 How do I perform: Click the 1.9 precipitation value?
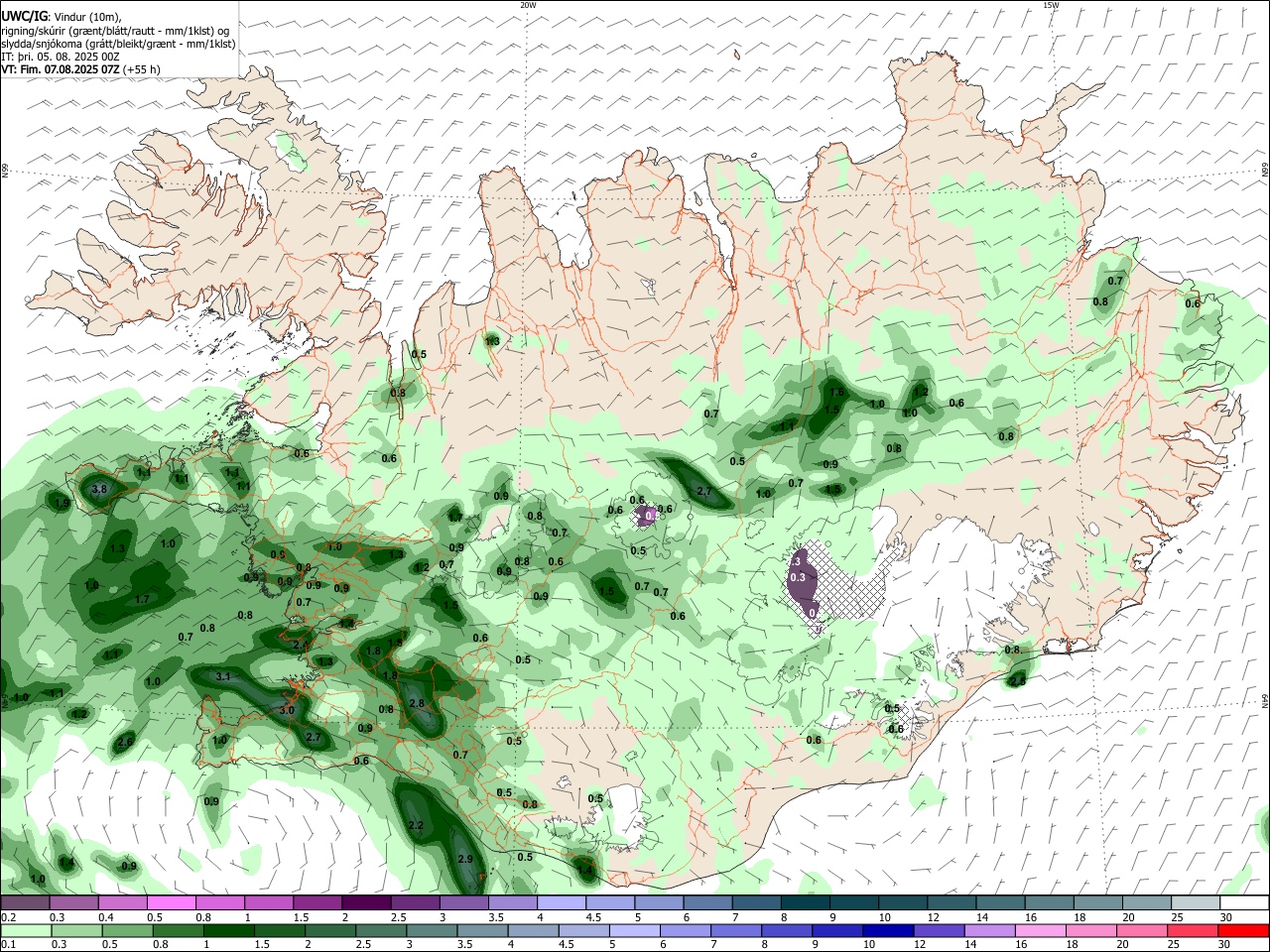tap(63, 504)
